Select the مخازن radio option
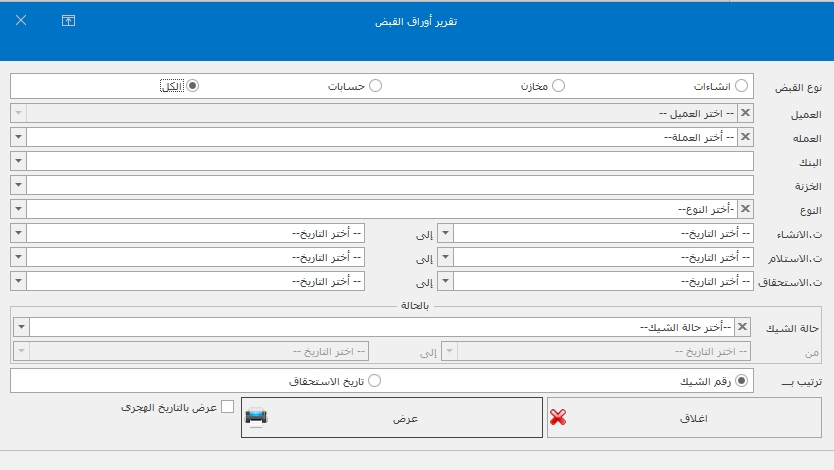Screen dimensions: 834x470 point(559,86)
